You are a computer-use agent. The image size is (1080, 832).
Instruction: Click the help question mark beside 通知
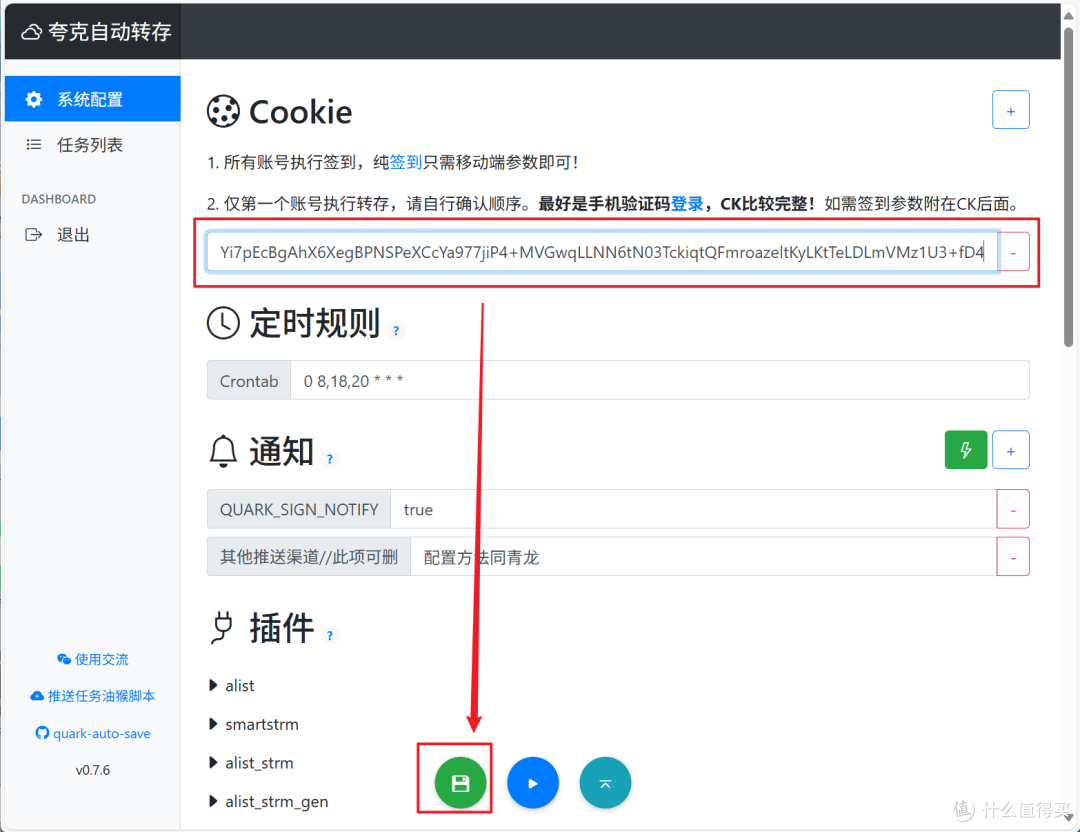point(330,459)
